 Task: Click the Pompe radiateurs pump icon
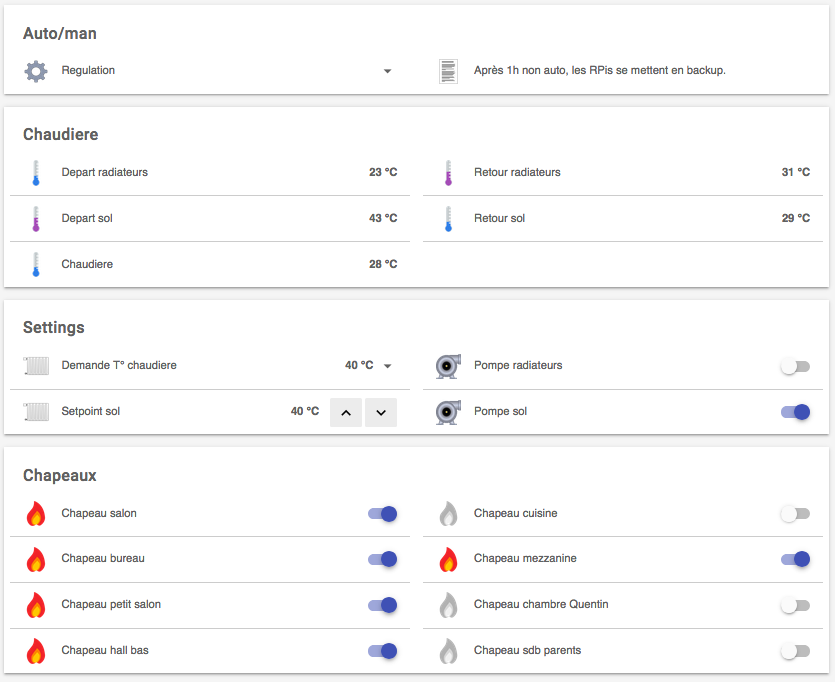tap(448, 366)
